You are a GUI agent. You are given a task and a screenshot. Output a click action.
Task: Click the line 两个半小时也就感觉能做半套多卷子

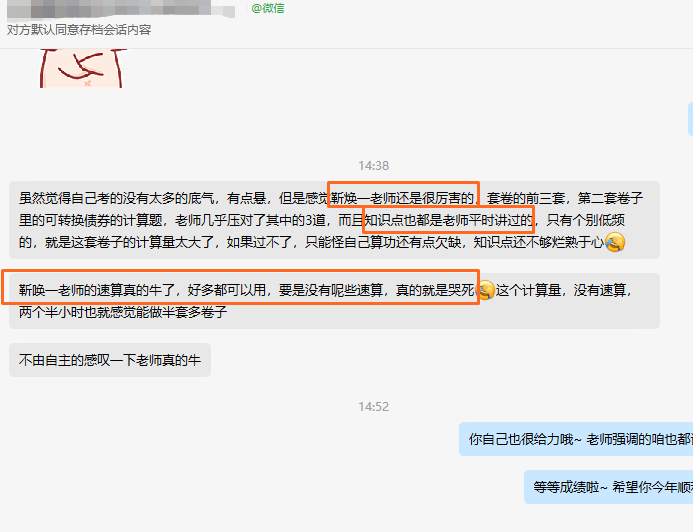pyautogui.click(x=123, y=312)
